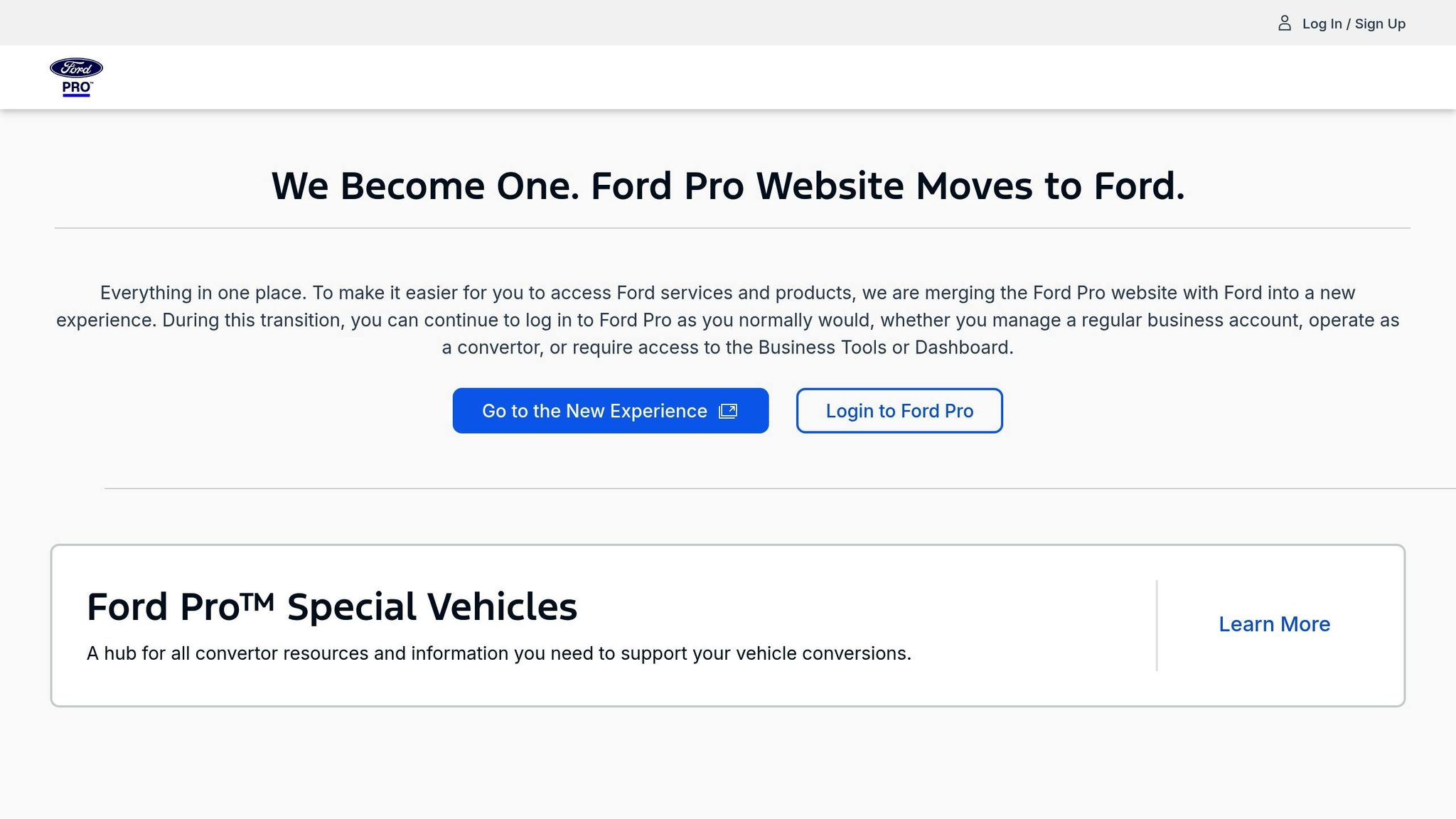Click the TM symbol in the Special Vehicles title
The height and width of the screenshot is (819, 1456).
pyautogui.click(x=257, y=601)
